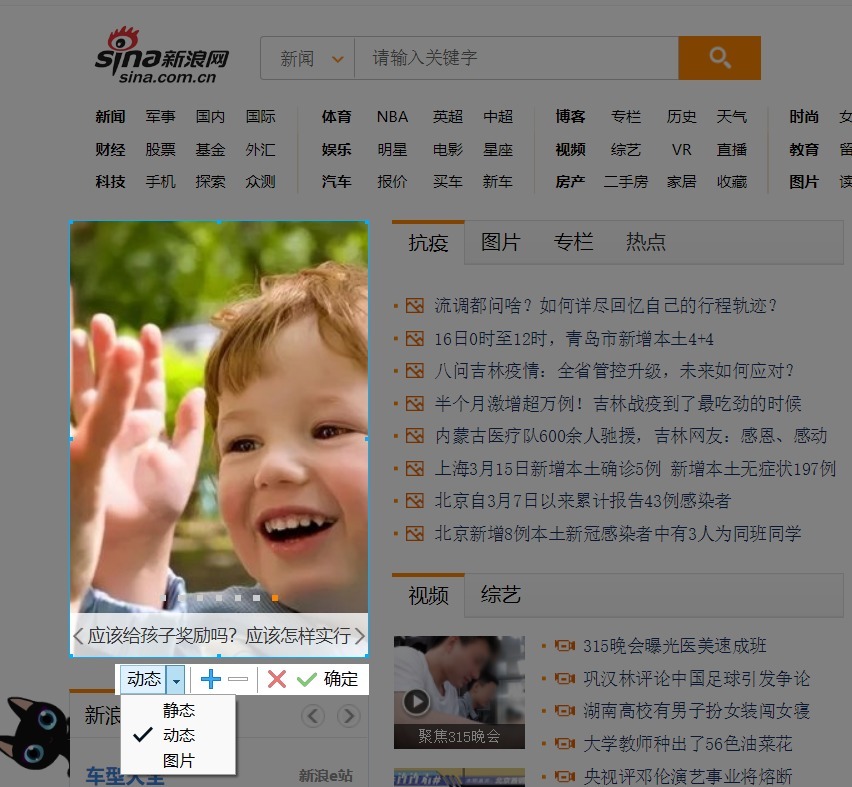This screenshot has width=852, height=787.
Task: Click 教育 navigation link
Action: point(804,149)
